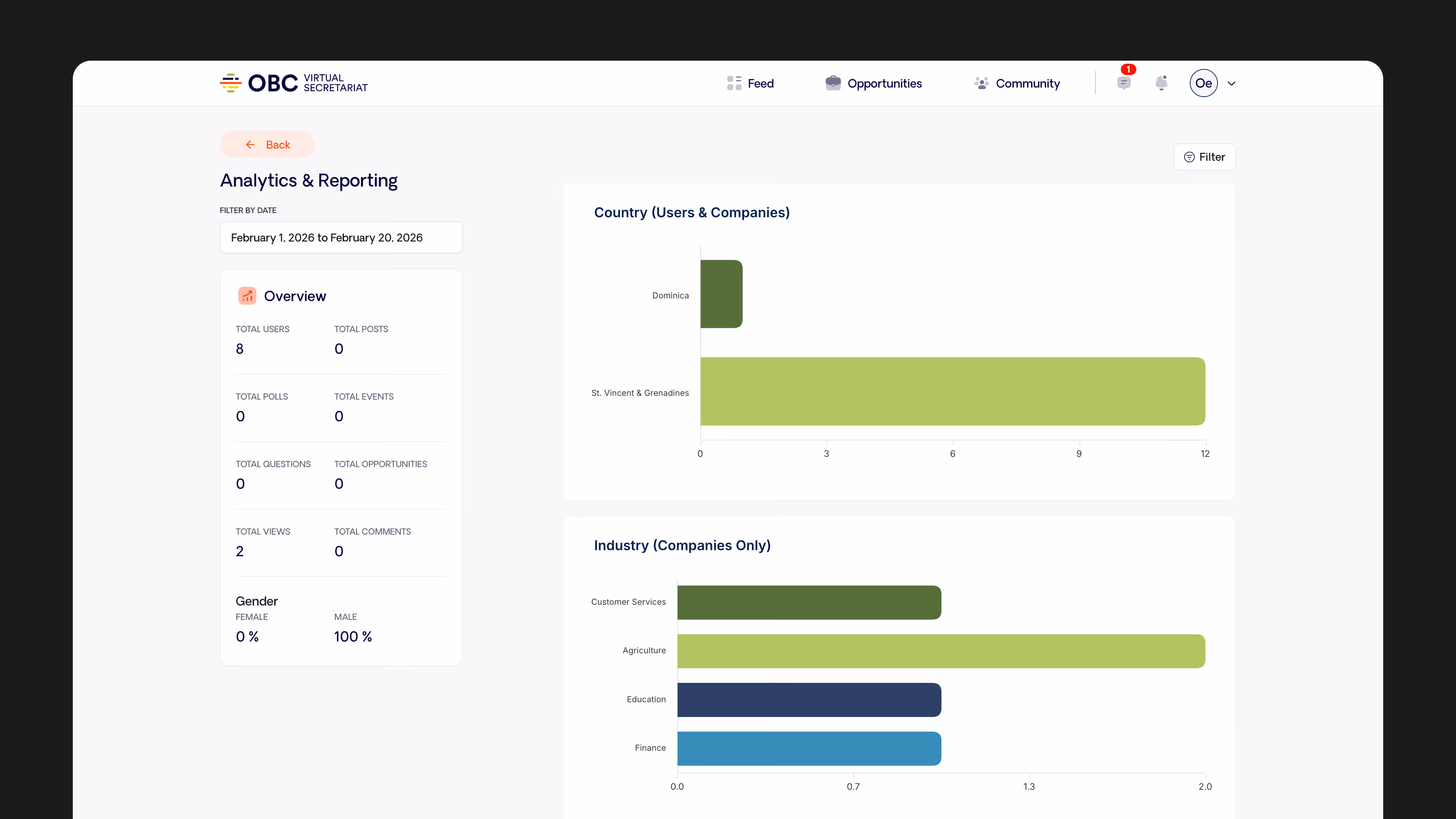
Task: Click the Opportunities briefcase icon
Action: [833, 83]
